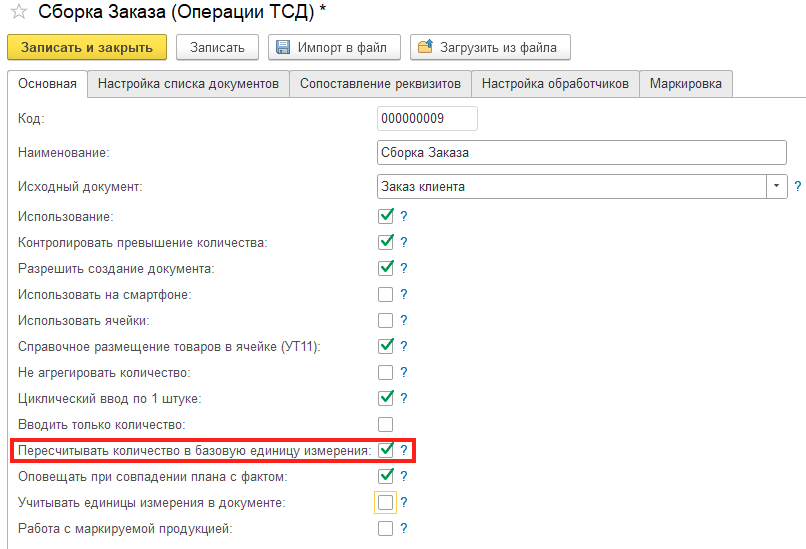Viewport: 806px width, 549px height.
Task: Open help for Использовать на смартфоне
Action: click(404, 295)
